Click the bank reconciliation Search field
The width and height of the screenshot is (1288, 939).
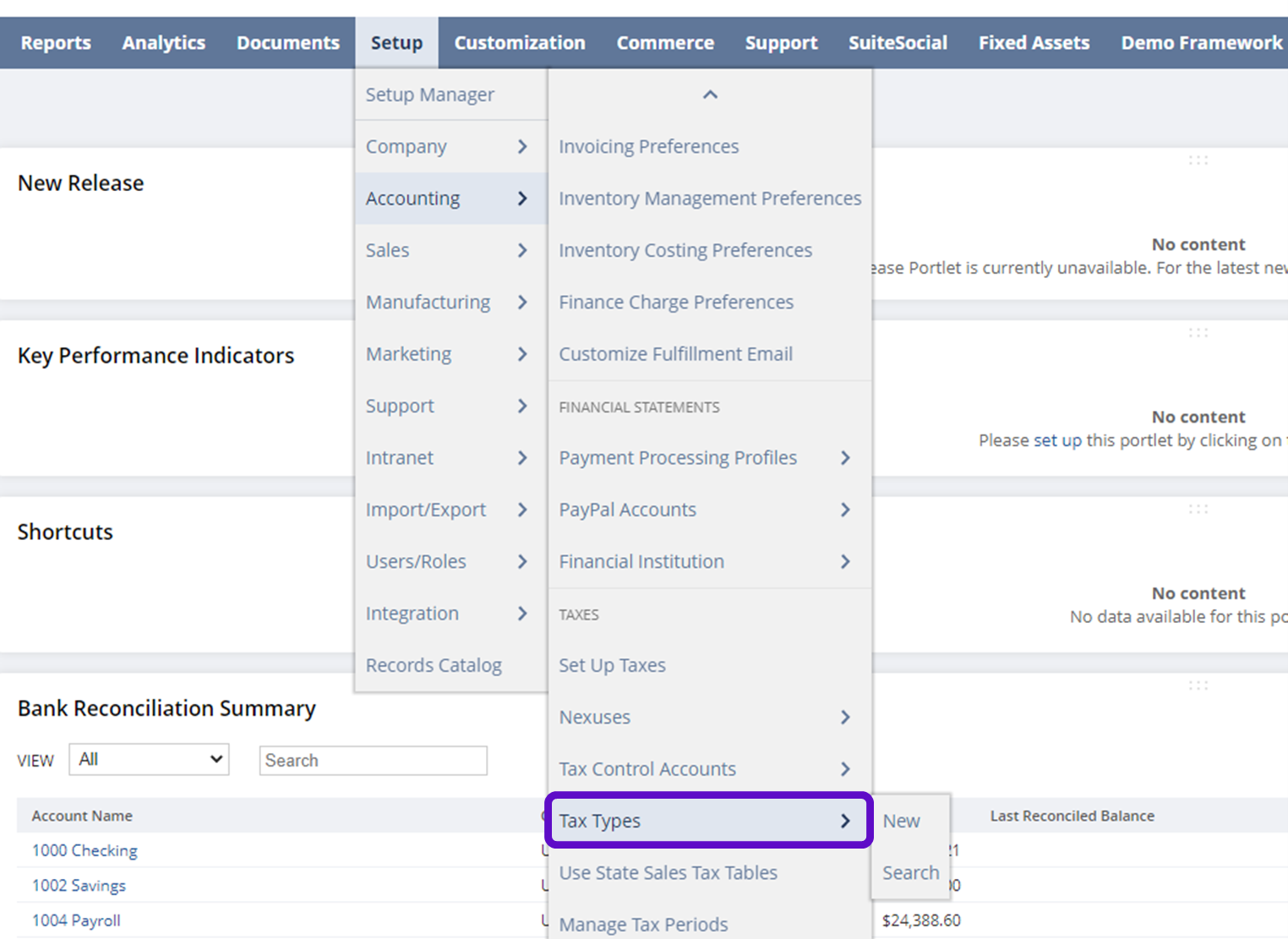[373, 761]
